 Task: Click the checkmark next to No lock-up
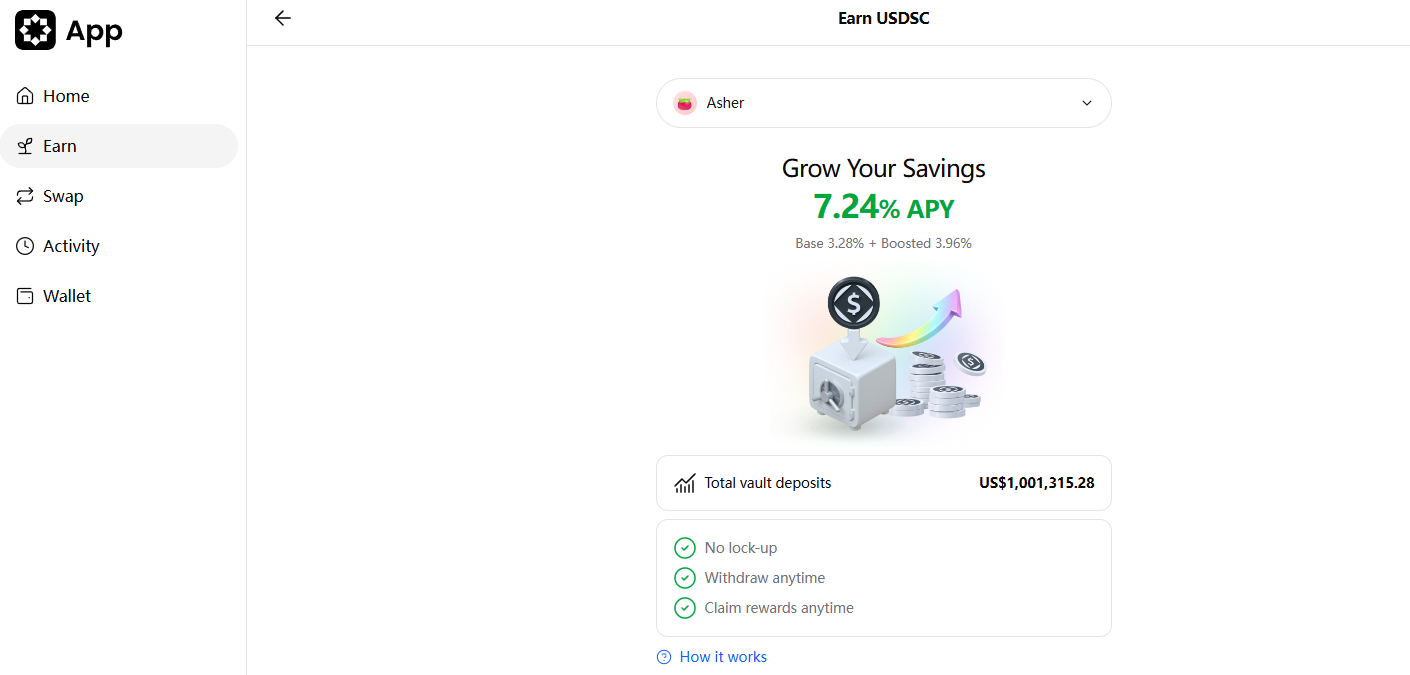click(x=685, y=547)
